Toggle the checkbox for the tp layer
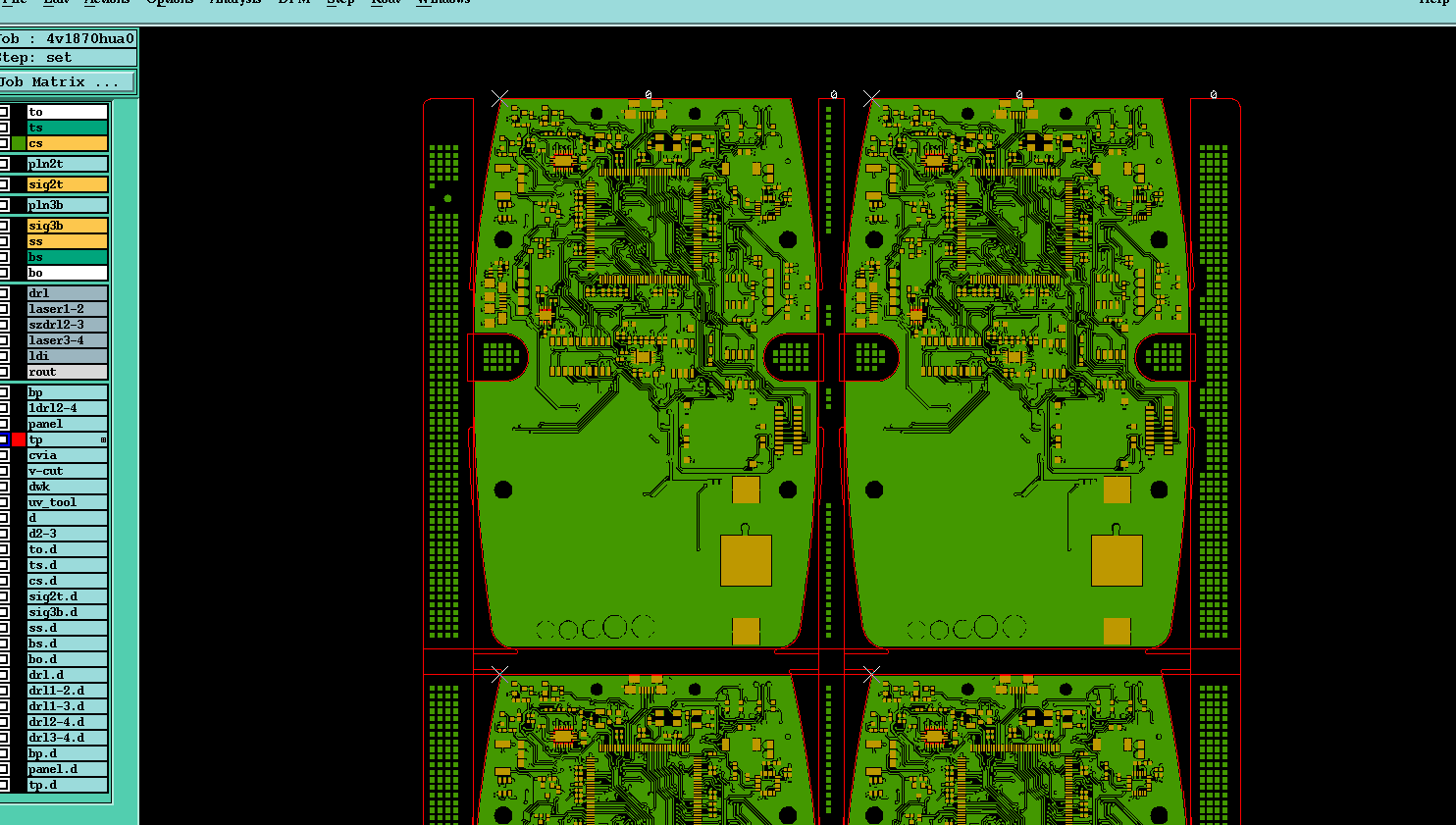Screen dimensions: 1456x825 click(x=4, y=439)
